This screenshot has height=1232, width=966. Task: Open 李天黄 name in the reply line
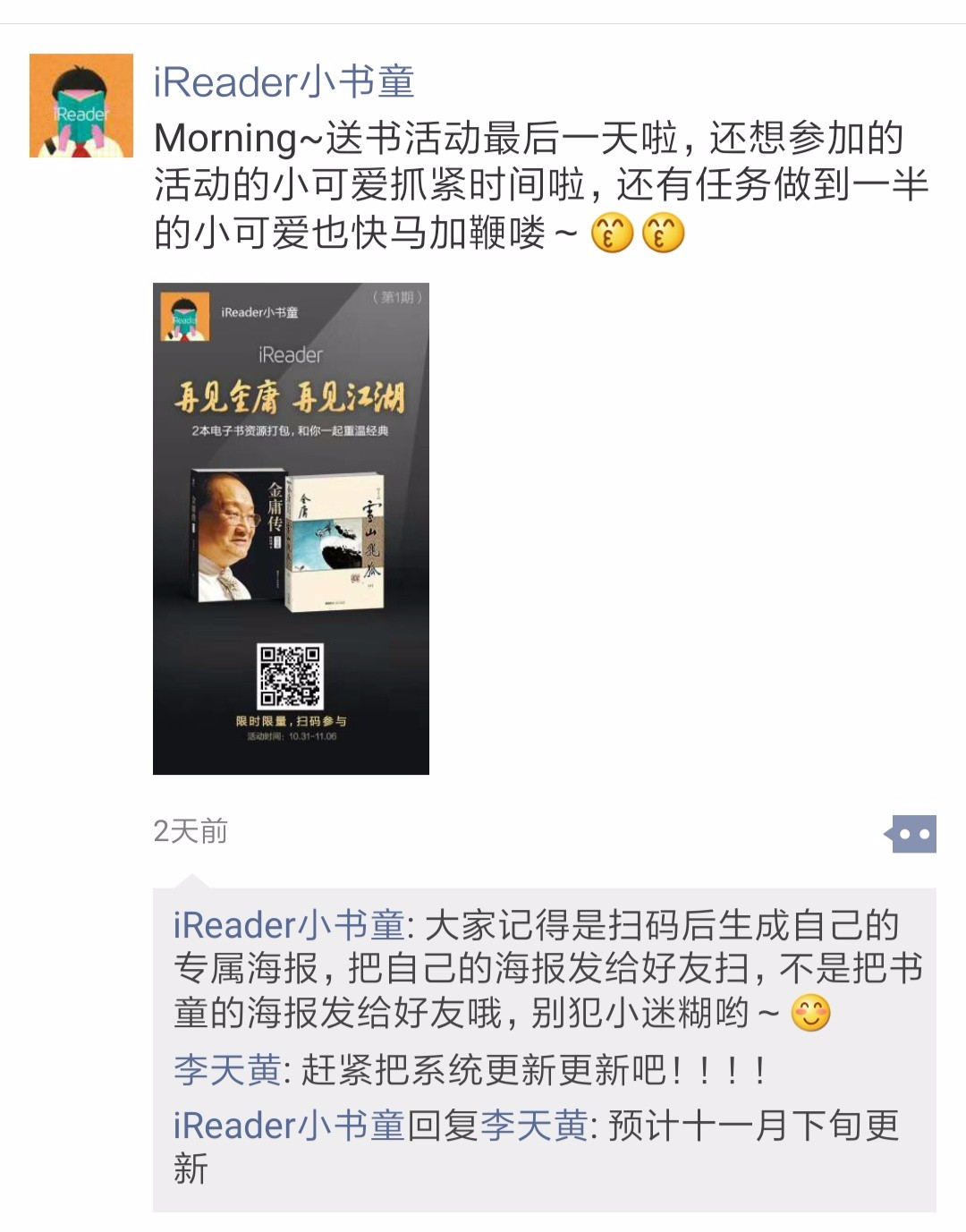click(534, 1126)
